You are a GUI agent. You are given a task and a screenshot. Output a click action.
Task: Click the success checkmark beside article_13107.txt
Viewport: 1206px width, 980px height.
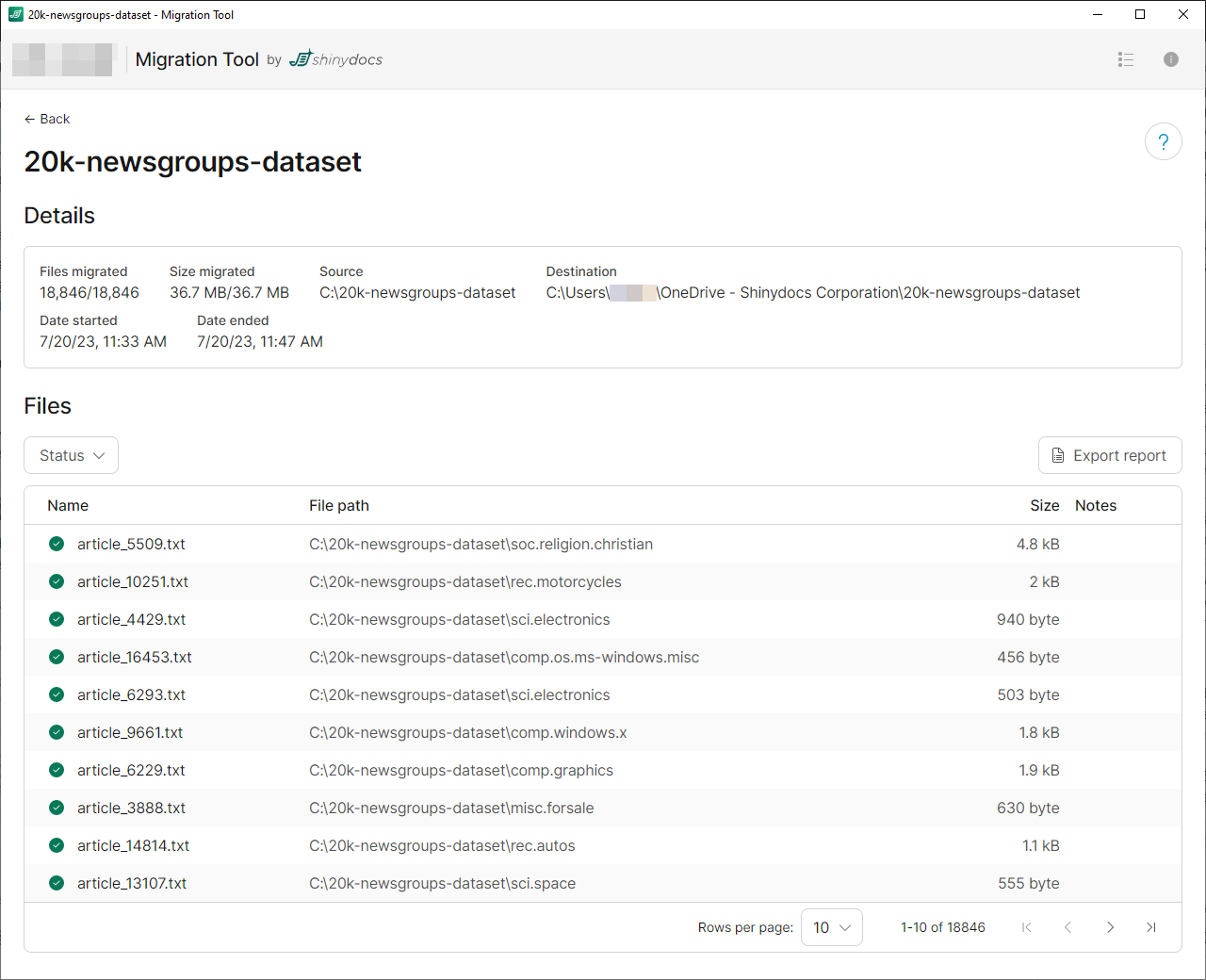tap(57, 883)
